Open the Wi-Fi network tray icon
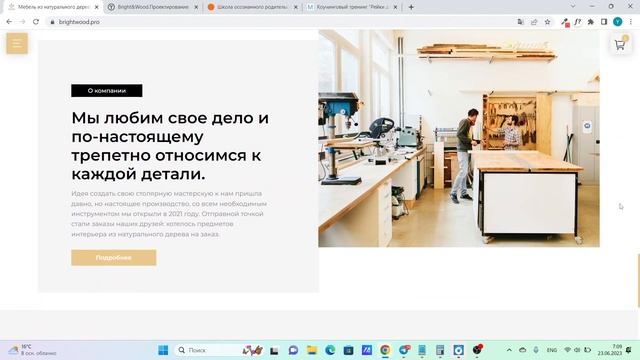 (567, 350)
